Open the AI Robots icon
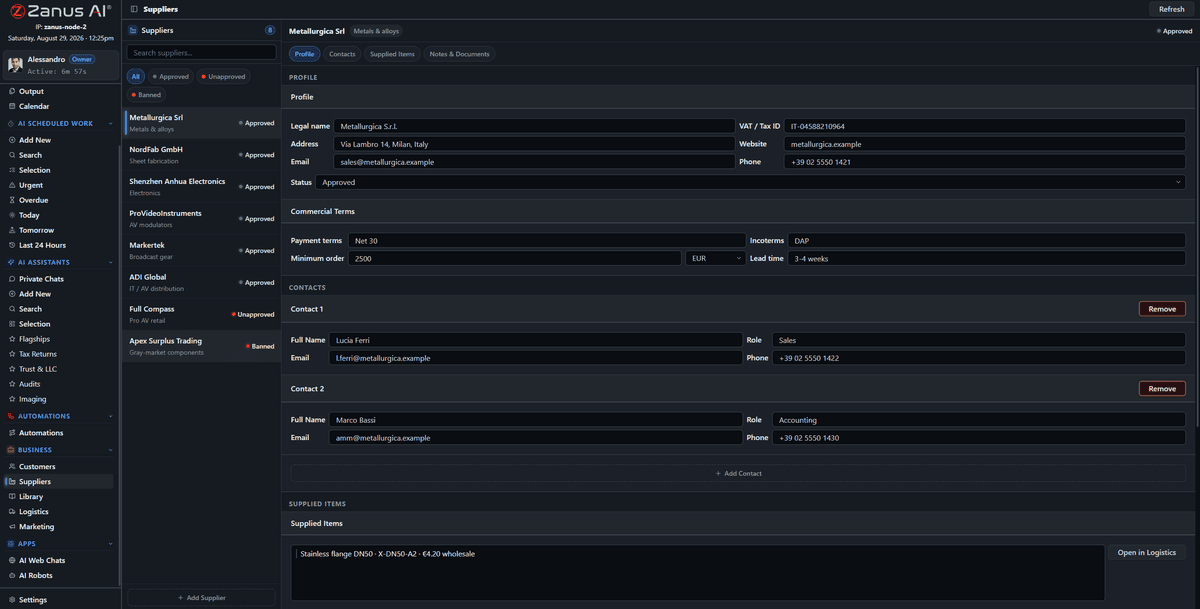Image resolution: width=1200 pixels, height=609 pixels. click(x=12, y=576)
